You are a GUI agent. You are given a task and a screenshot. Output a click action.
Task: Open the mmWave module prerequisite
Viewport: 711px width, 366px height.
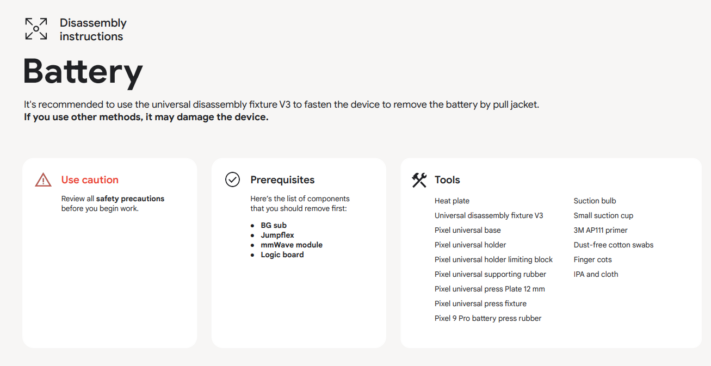coord(292,245)
